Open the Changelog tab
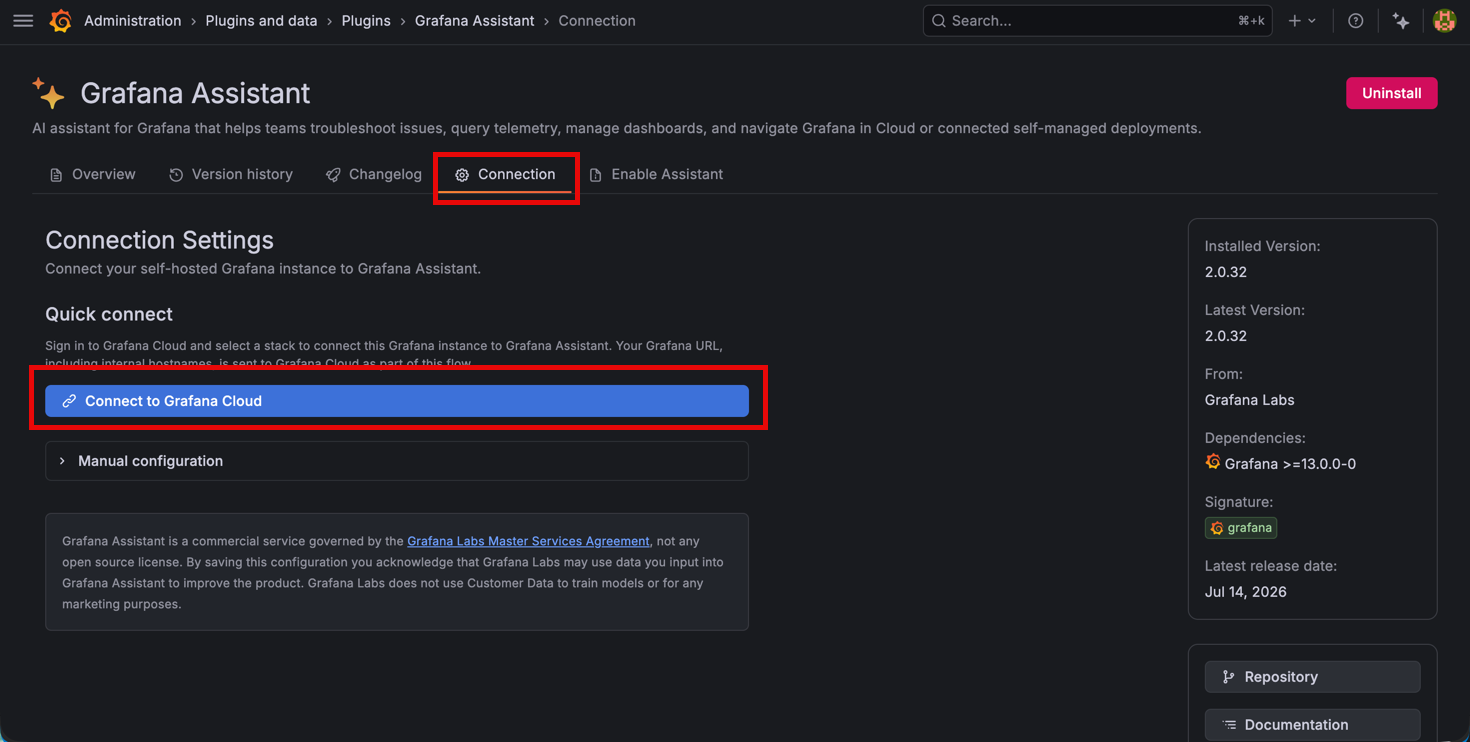The image size is (1470, 742). (374, 174)
